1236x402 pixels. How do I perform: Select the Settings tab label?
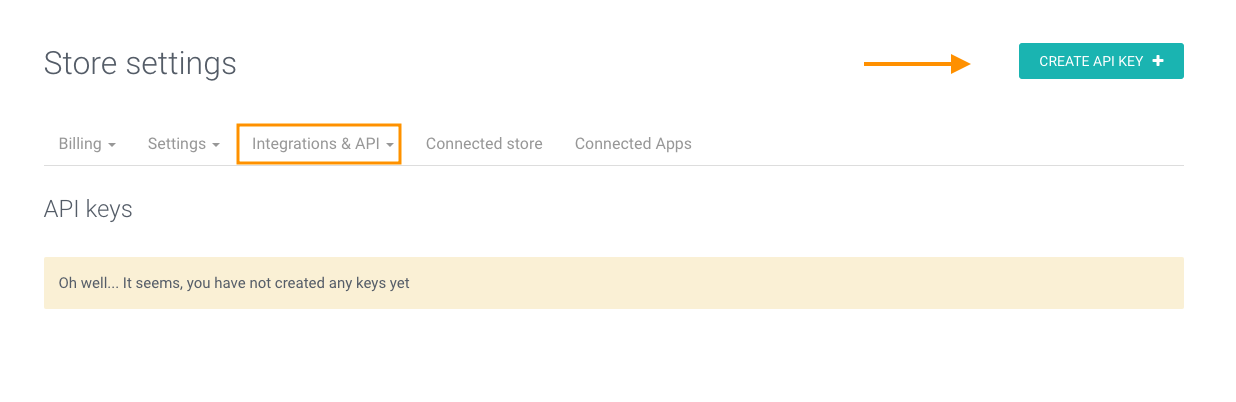pyautogui.click(x=177, y=144)
